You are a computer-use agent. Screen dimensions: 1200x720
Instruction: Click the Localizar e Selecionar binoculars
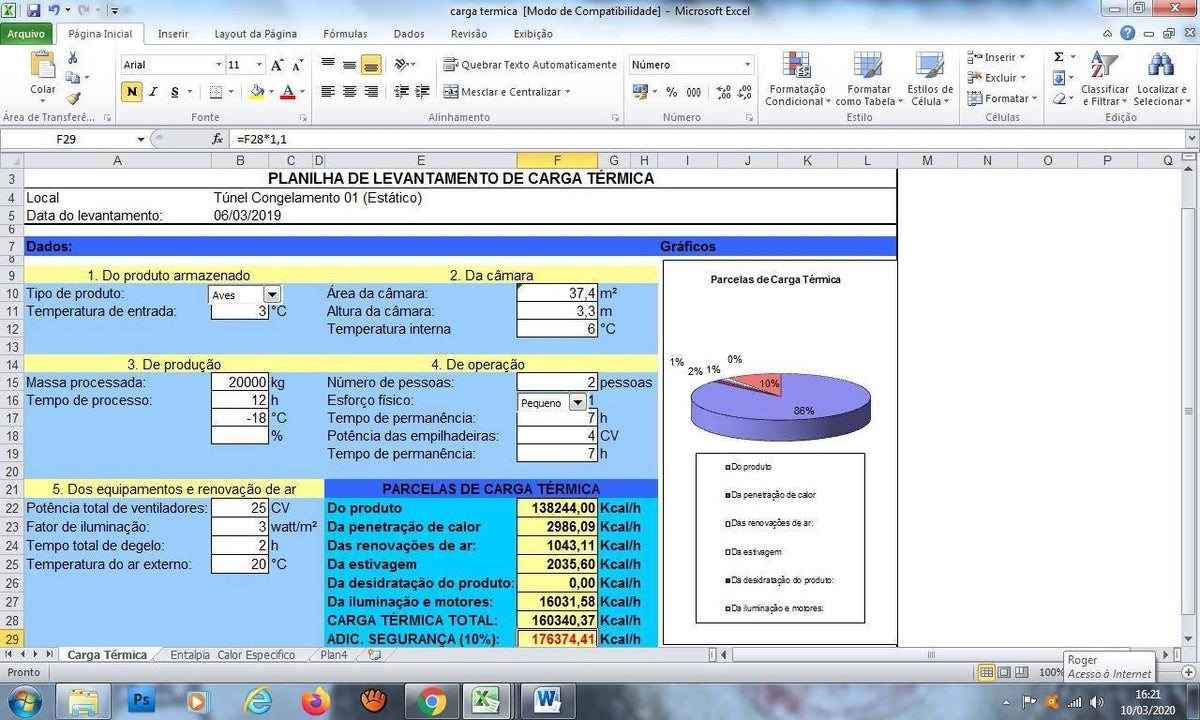coord(1160,80)
